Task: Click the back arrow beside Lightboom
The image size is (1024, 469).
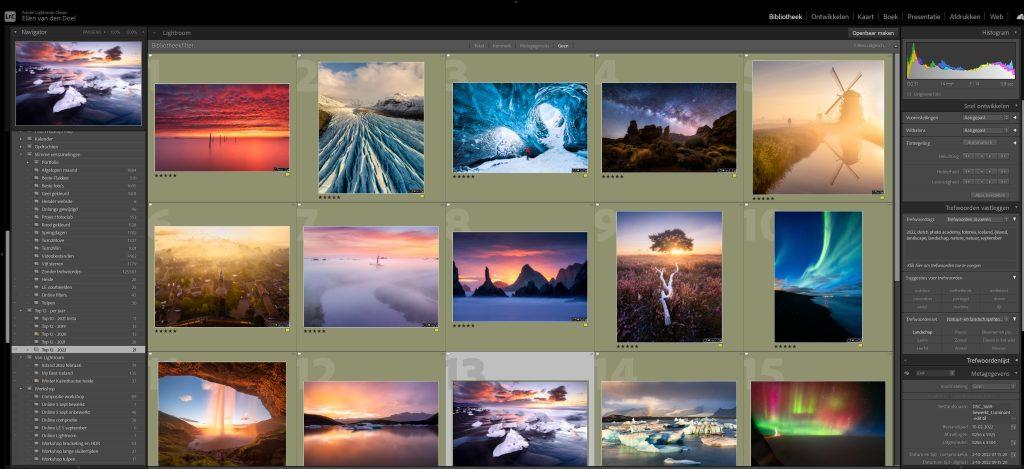Action: (x=155, y=33)
